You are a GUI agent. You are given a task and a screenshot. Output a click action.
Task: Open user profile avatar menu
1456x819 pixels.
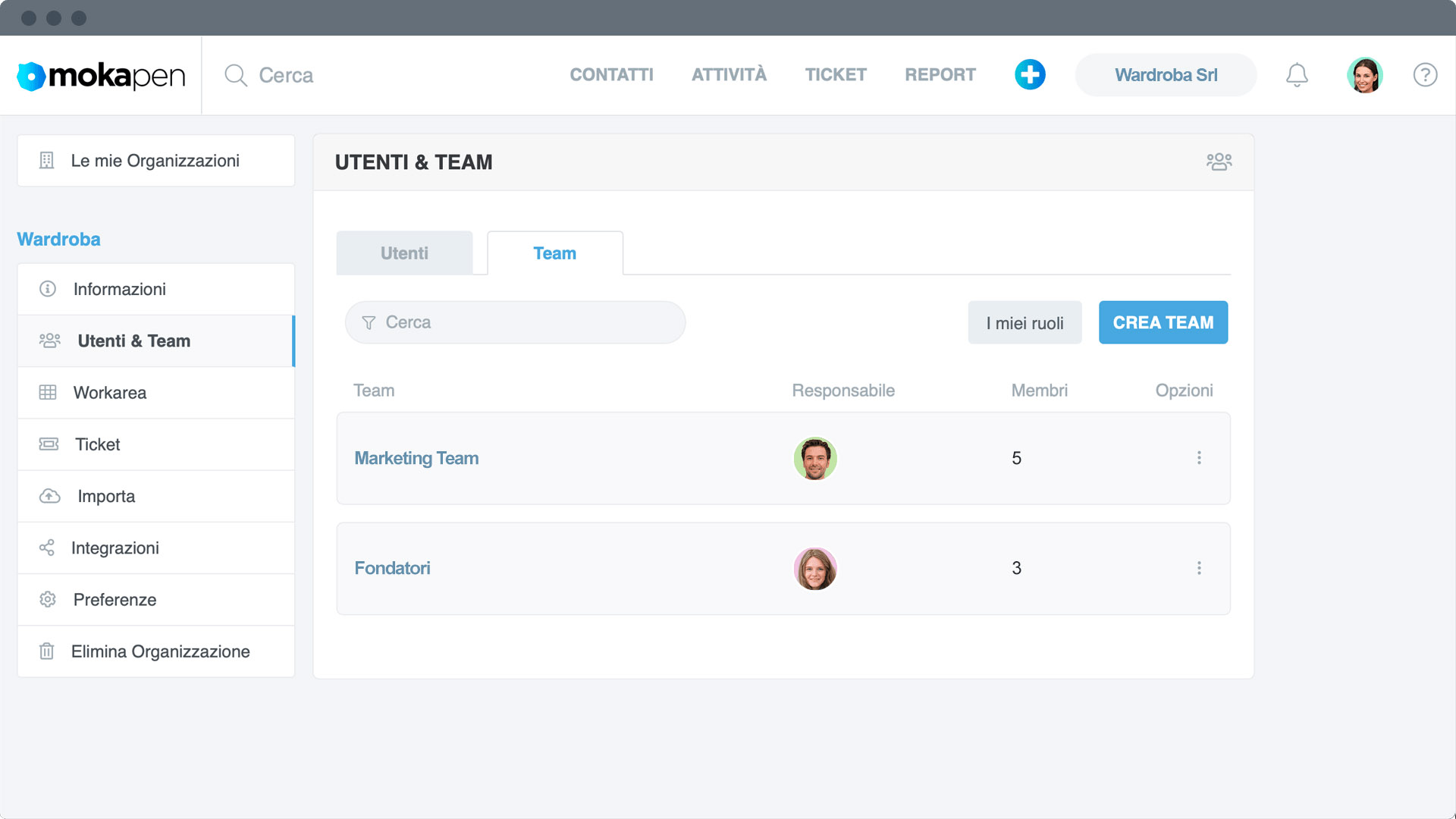pyautogui.click(x=1364, y=74)
